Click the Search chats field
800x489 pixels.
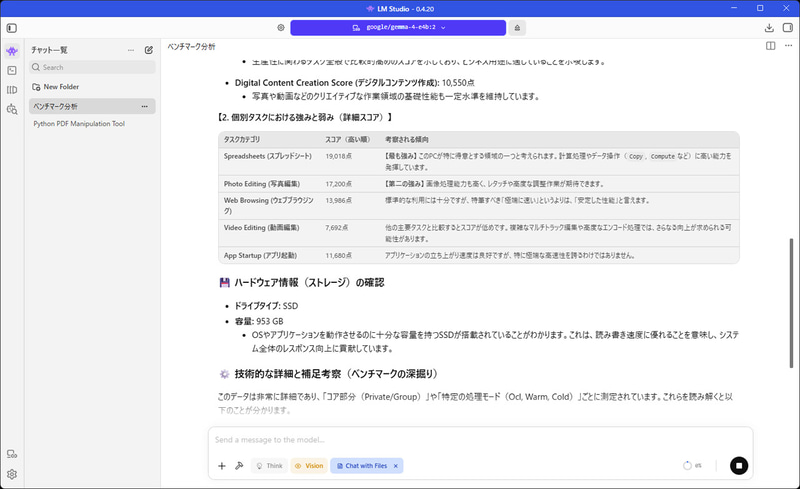[x=92, y=67]
